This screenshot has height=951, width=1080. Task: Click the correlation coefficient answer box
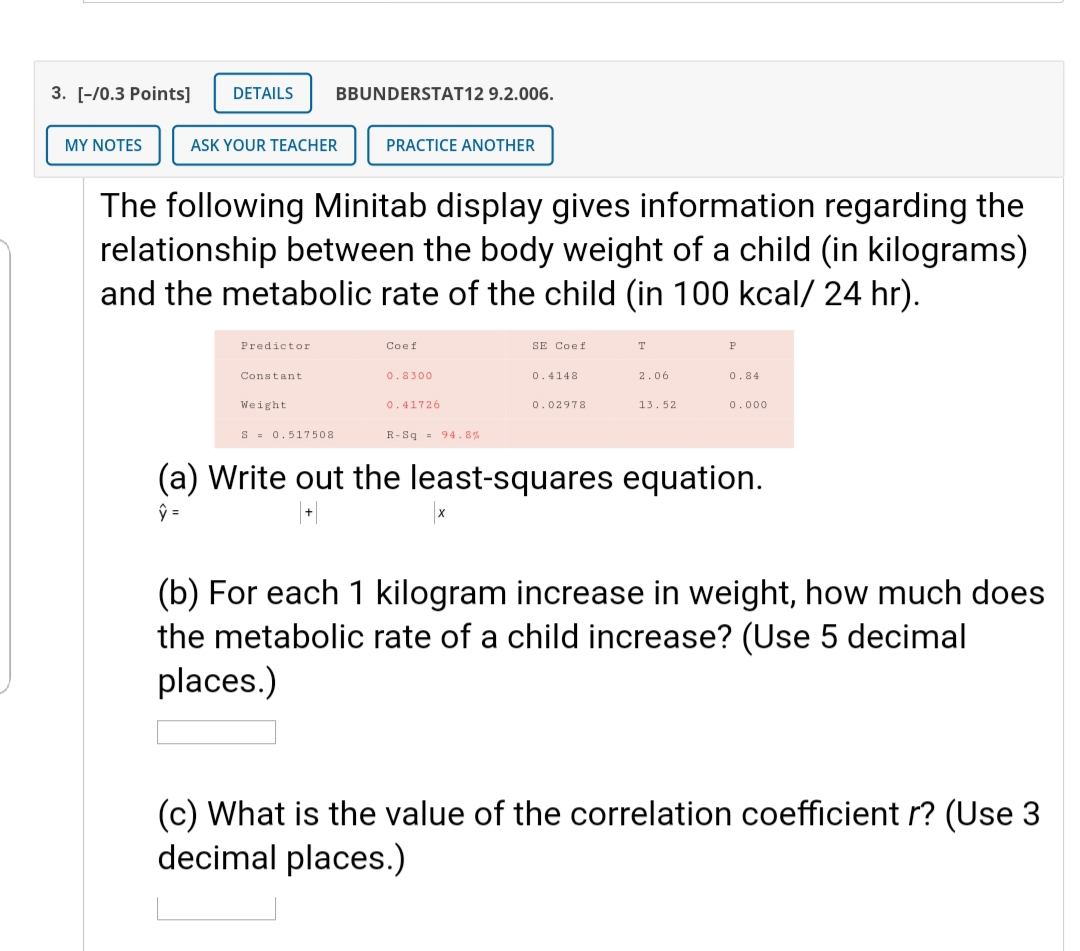pos(215,907)
